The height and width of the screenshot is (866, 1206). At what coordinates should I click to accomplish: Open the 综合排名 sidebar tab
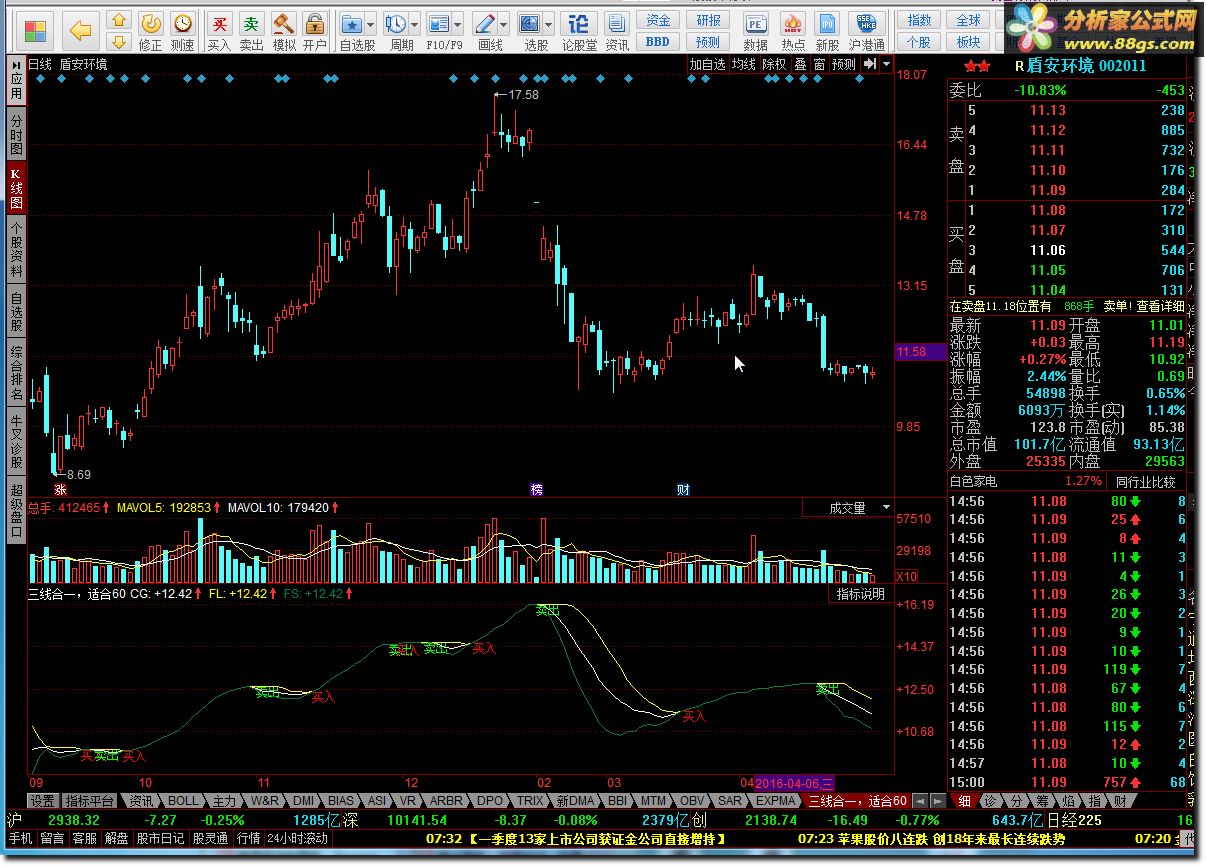tap(16, 373)
